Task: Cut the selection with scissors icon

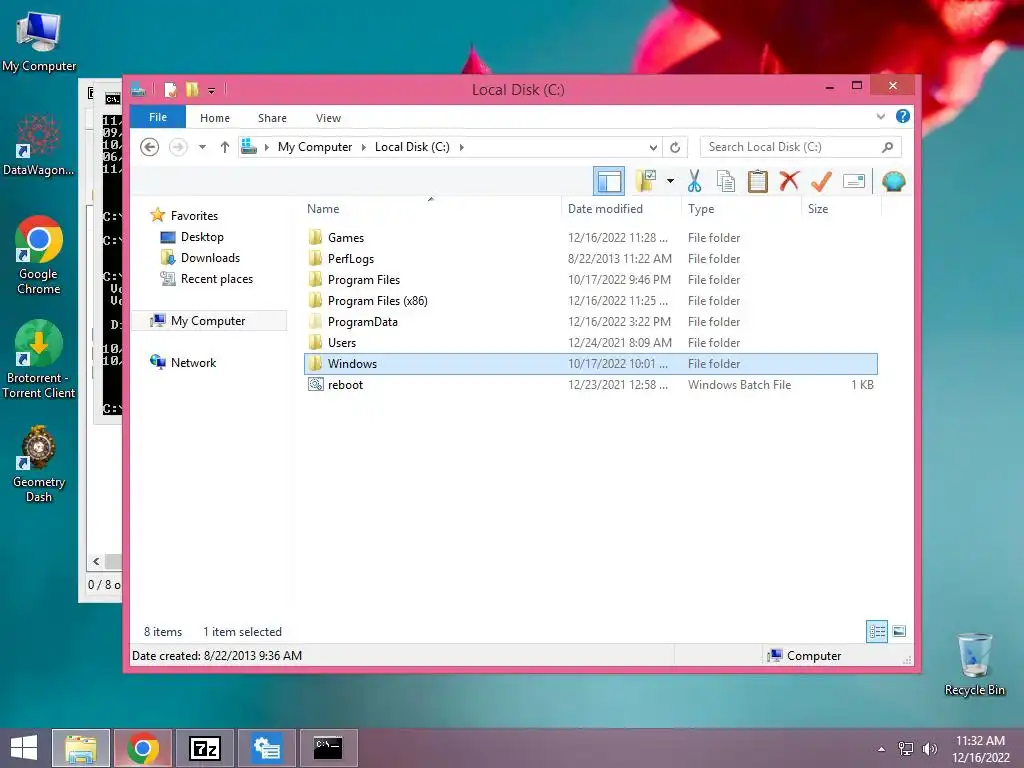Action: click(x=694, y=181)
